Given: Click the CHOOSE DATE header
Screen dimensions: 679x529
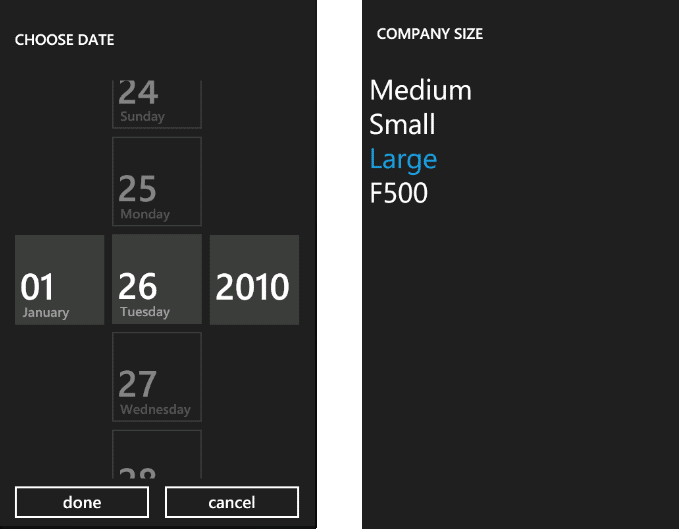Looking at the screenshot, I should (64, 40).
